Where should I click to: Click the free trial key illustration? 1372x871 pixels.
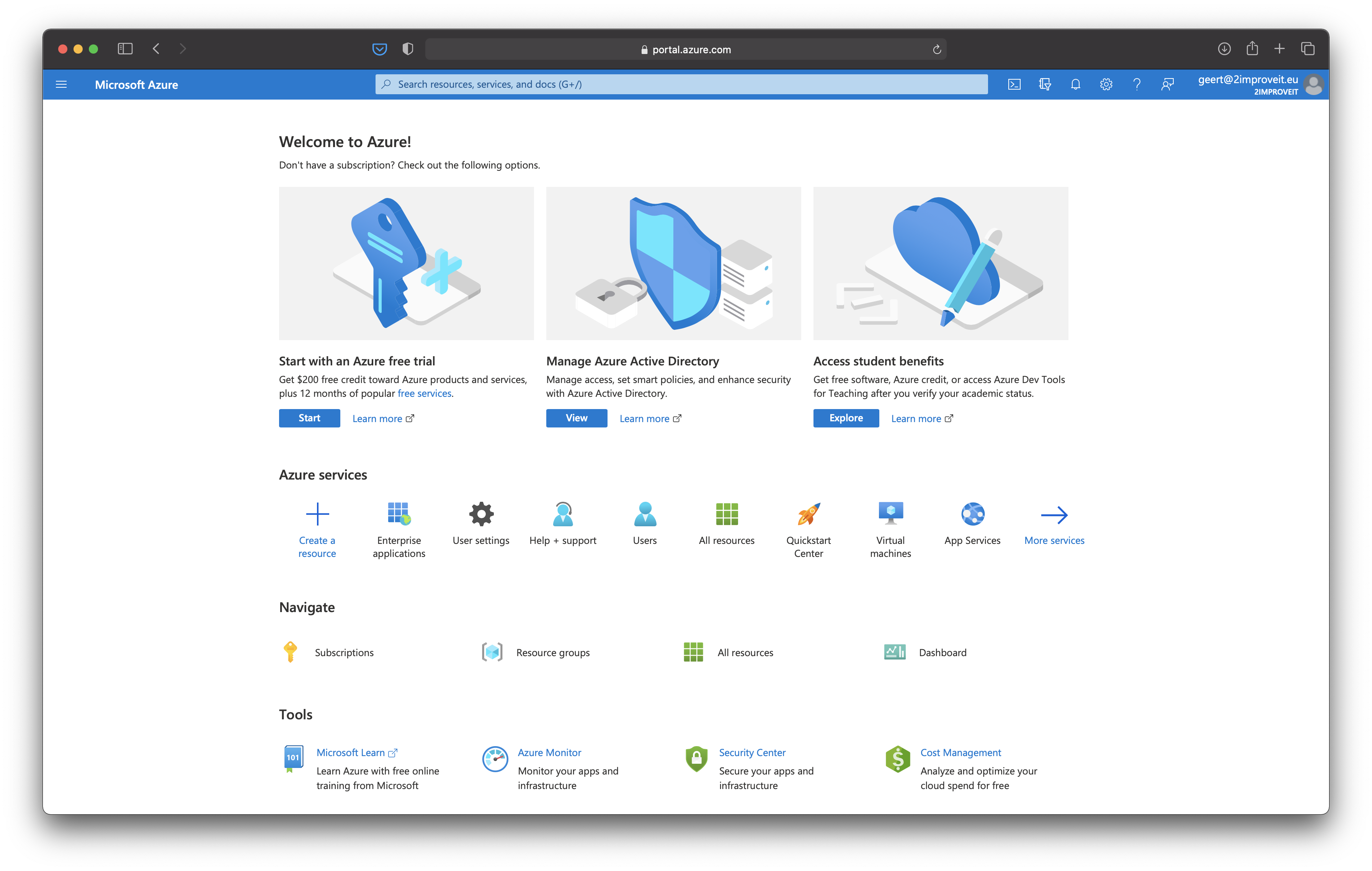[x=406, y=264]
